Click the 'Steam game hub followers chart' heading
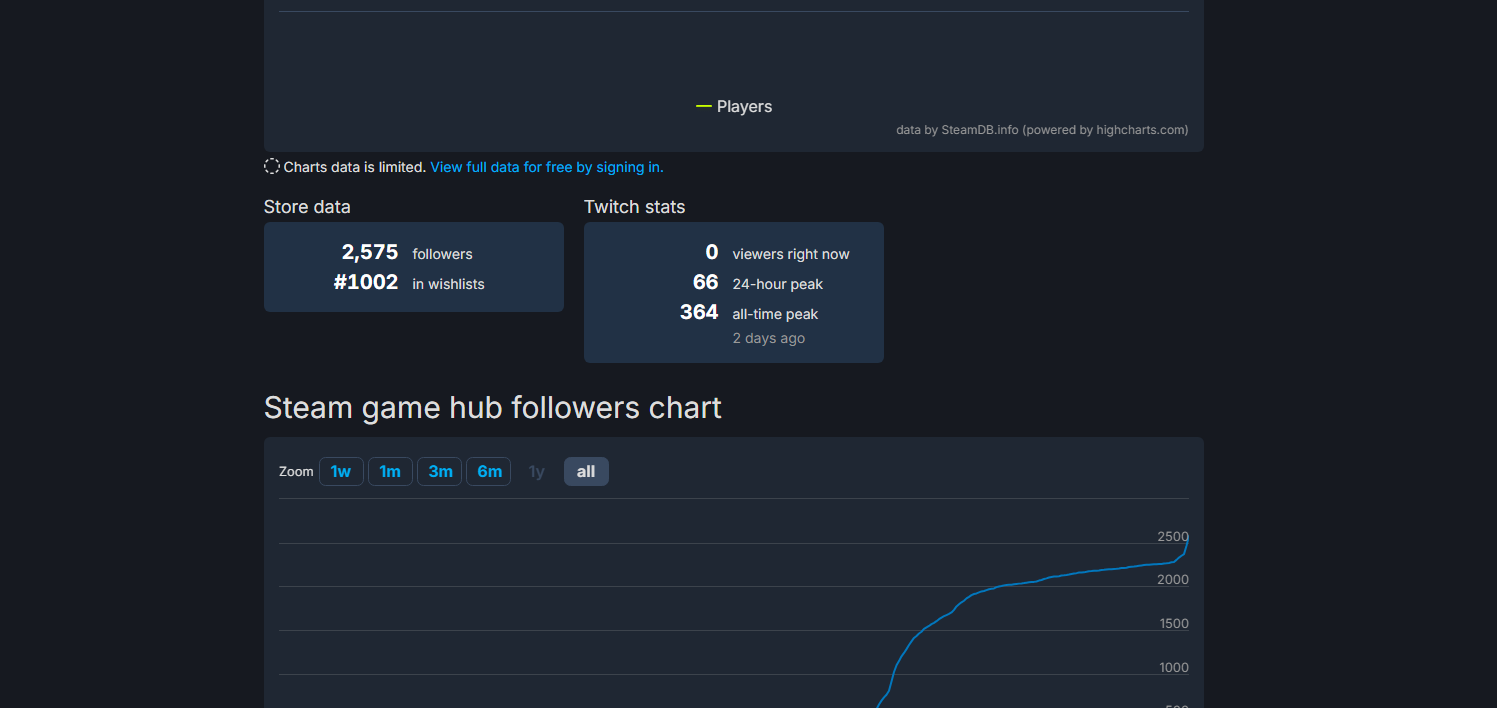This screenshot has height=708, width=1497. click(x=492, y=408)
